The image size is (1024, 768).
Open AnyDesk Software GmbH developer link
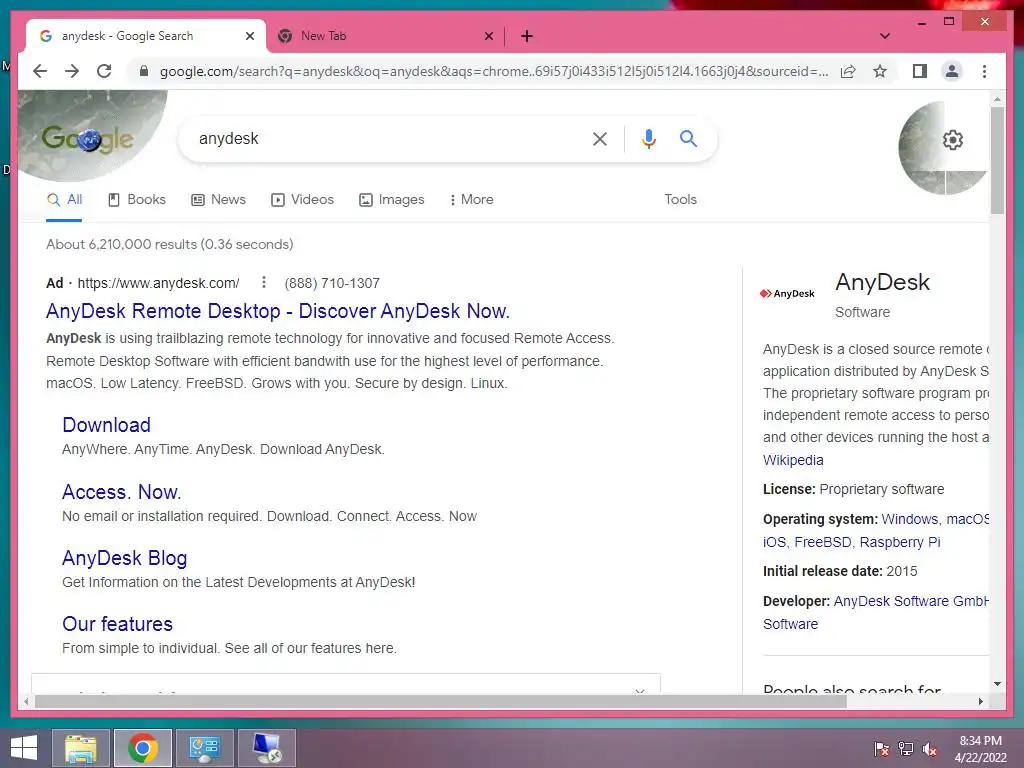tap(911, 601)
